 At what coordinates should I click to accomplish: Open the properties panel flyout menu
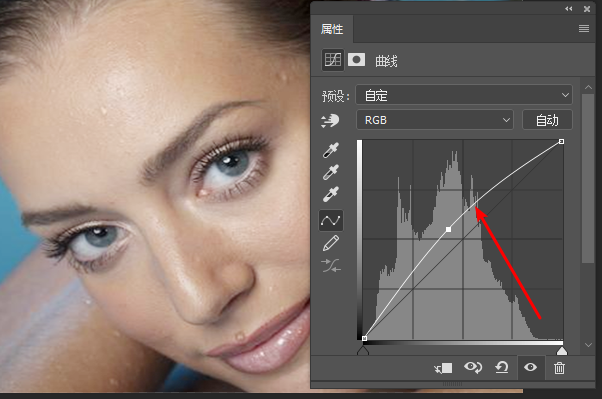coord(584,29)
